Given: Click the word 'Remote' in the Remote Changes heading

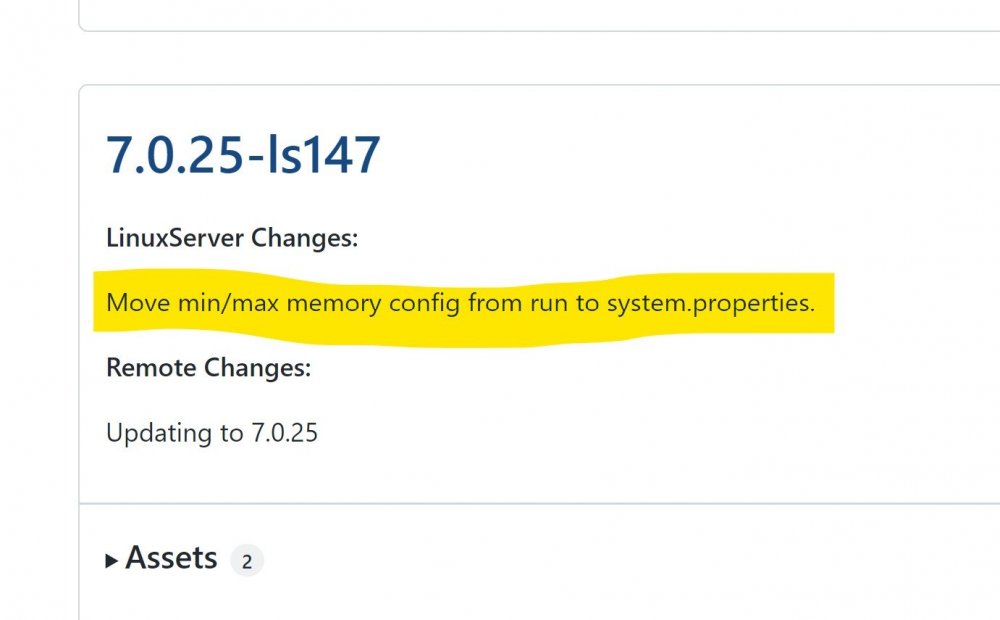Looking at the screenshot, I should point(151,367).
